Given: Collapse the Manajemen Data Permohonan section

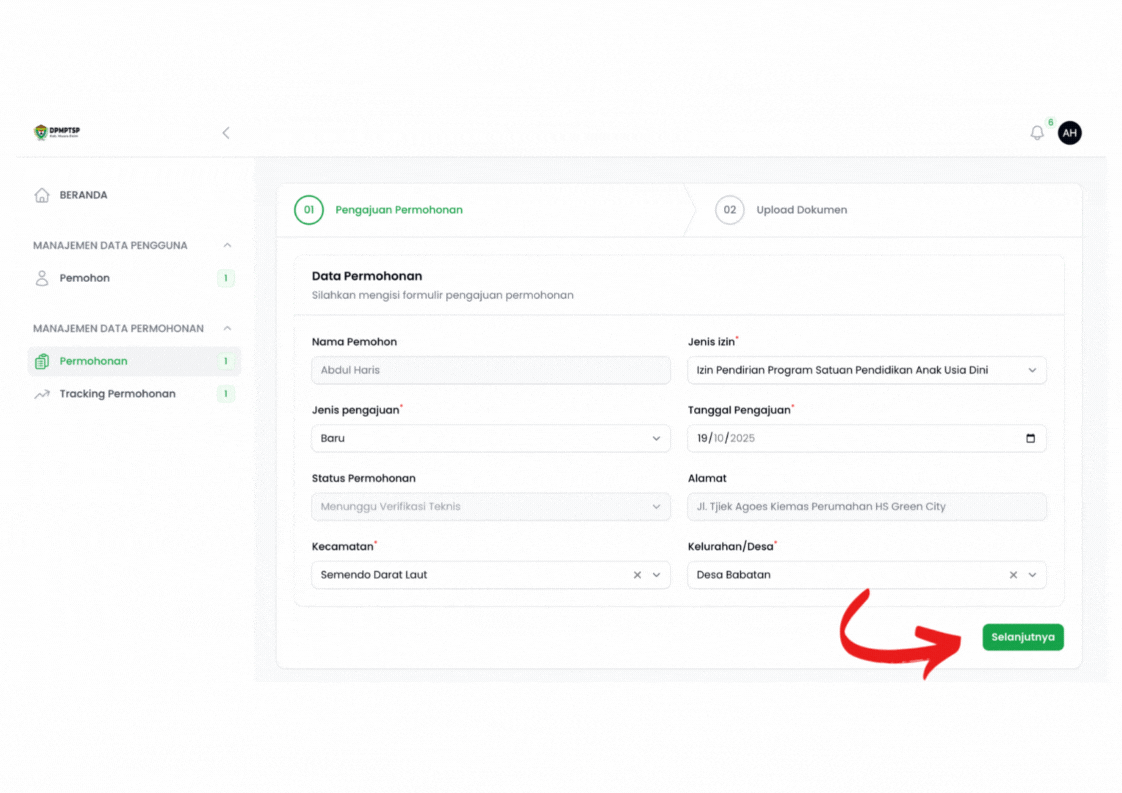Looking at the screenshot, I should point(227,328).
